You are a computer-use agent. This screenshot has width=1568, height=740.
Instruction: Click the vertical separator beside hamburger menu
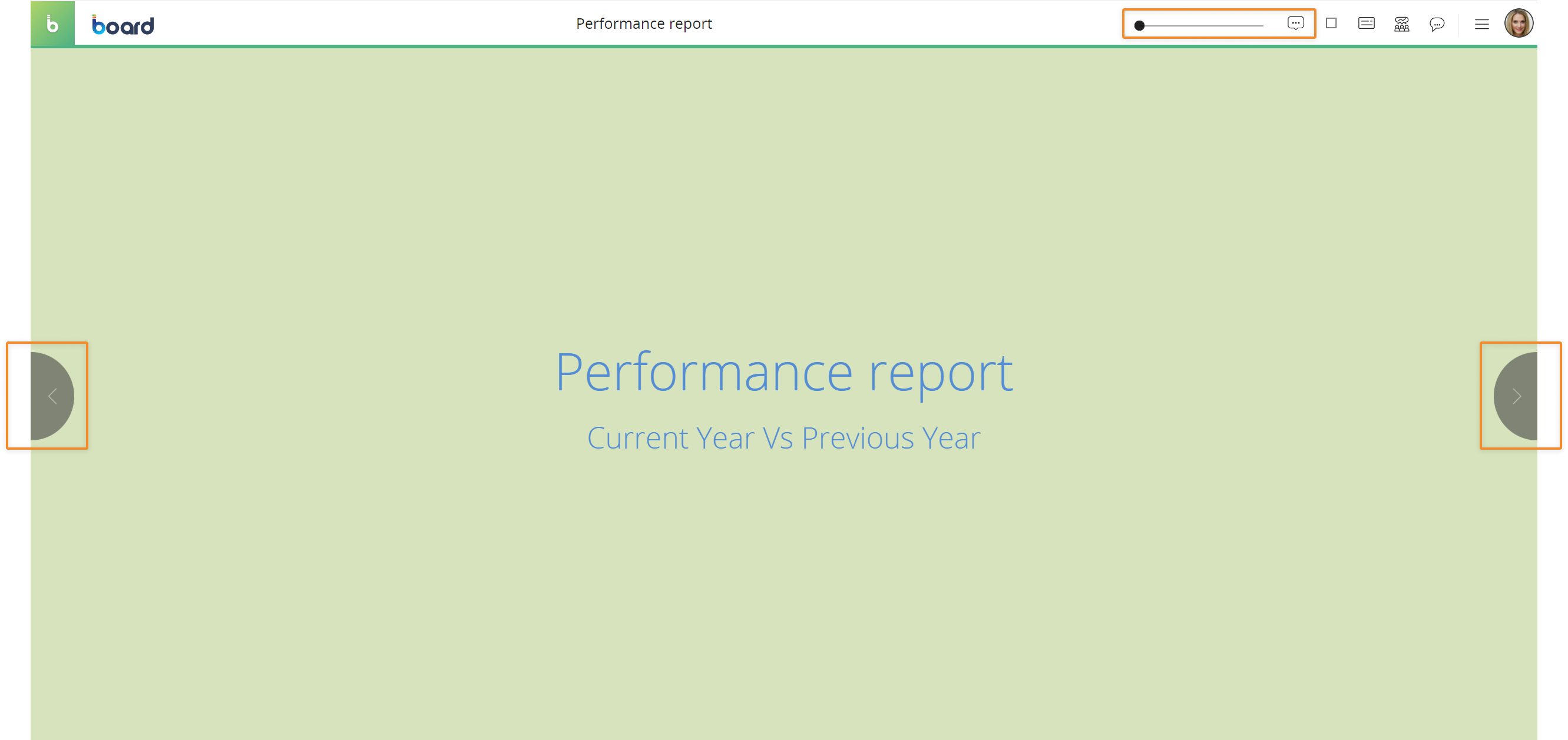point(1458,24)
